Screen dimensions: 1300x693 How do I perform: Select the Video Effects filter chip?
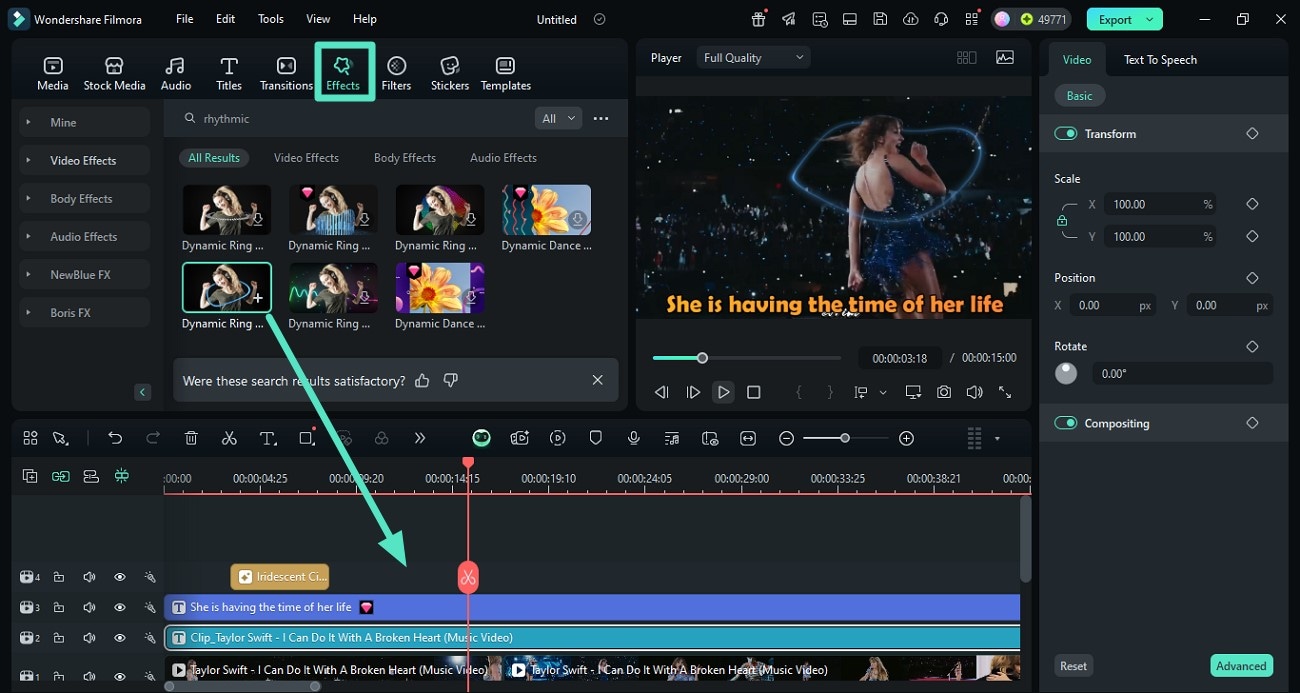(x=306, y=158)
